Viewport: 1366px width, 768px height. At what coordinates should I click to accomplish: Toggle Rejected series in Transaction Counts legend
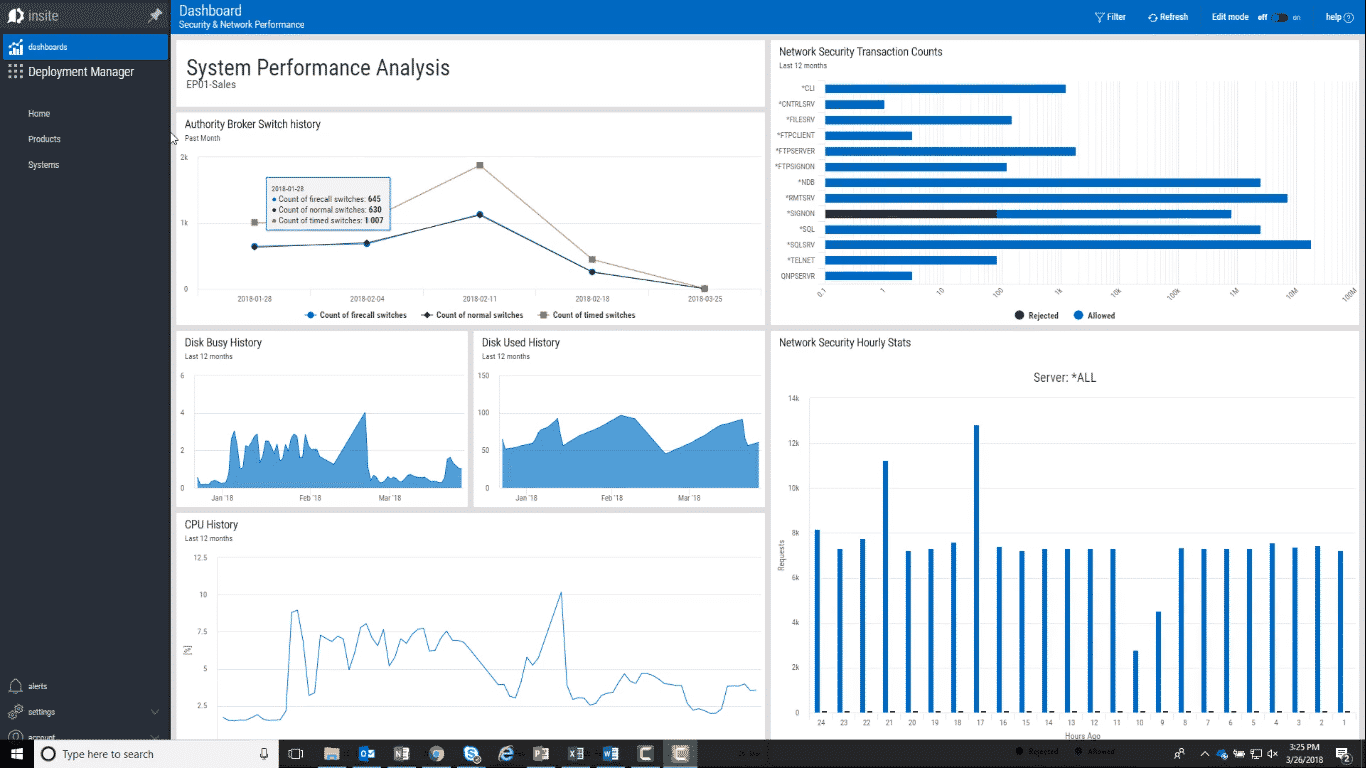coord(1037,315)
